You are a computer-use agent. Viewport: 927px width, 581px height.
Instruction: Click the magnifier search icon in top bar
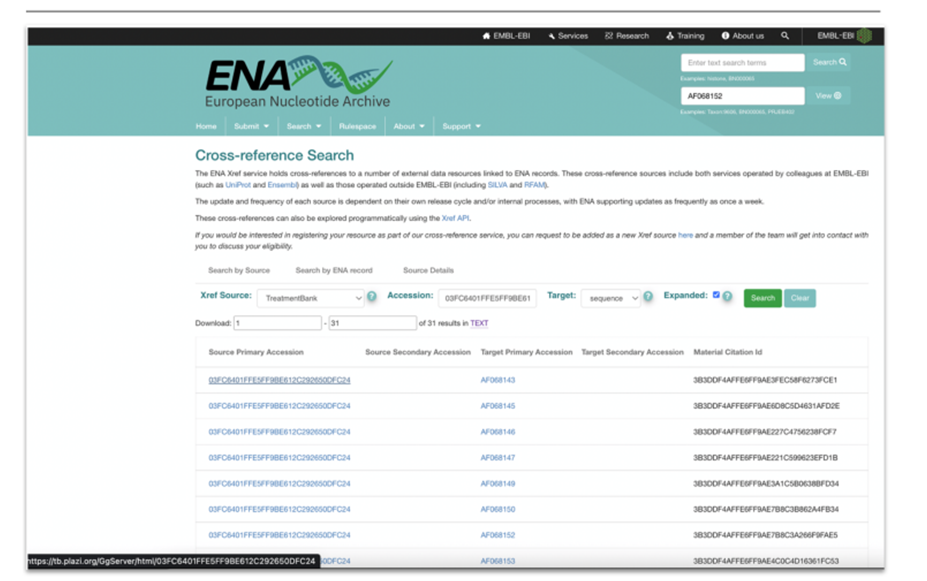785,36
